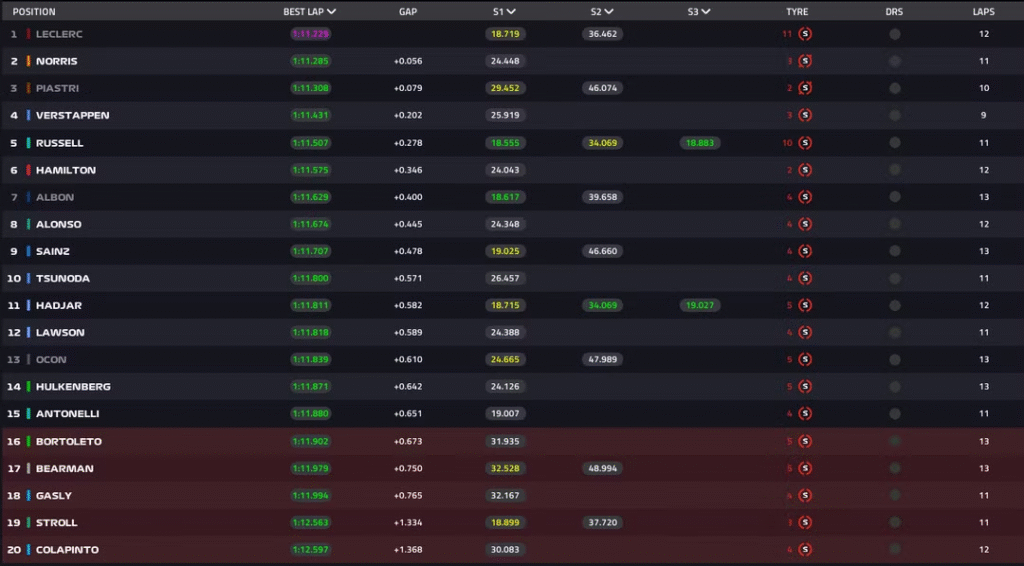Click Bearman's S2 time 48.994
Image resolution: width=1024 pixels, height=566 pixels.
[602, 468]
